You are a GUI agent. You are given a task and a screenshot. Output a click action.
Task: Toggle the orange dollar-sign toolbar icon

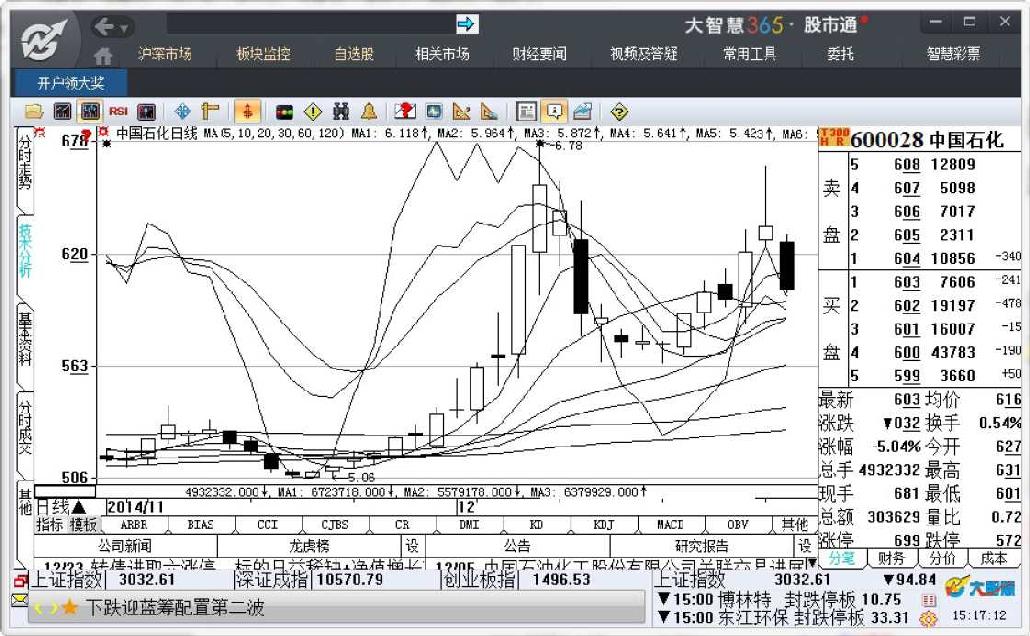pos(248,112)
